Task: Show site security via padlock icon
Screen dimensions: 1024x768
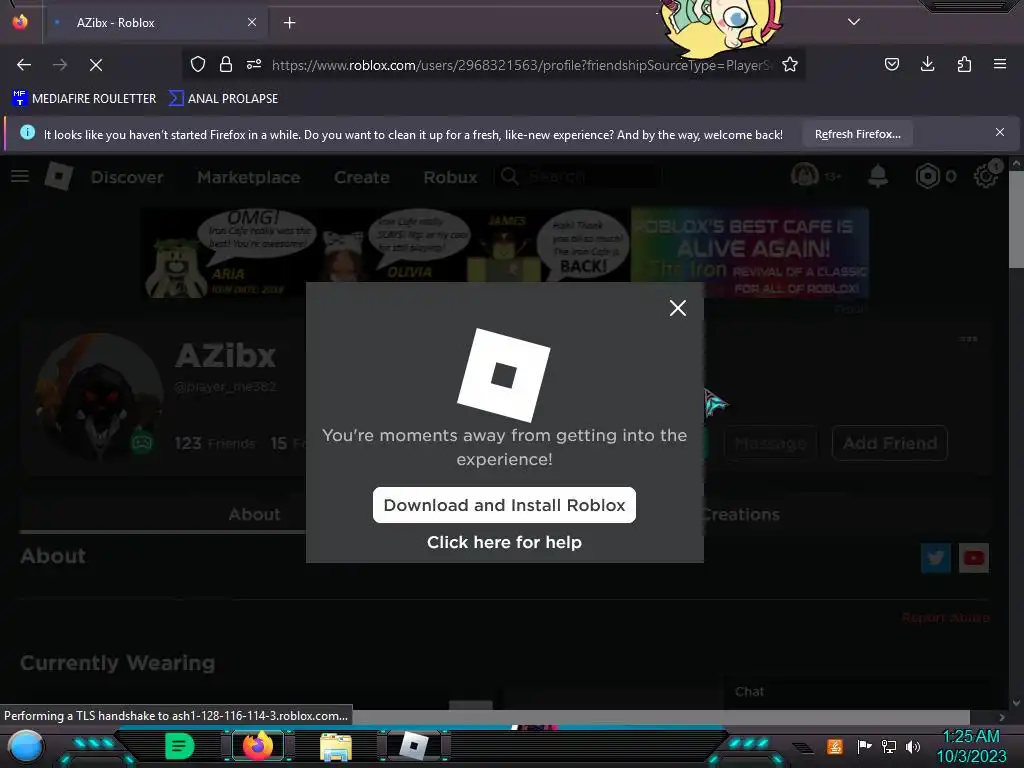Action: [x=226, y=64]
